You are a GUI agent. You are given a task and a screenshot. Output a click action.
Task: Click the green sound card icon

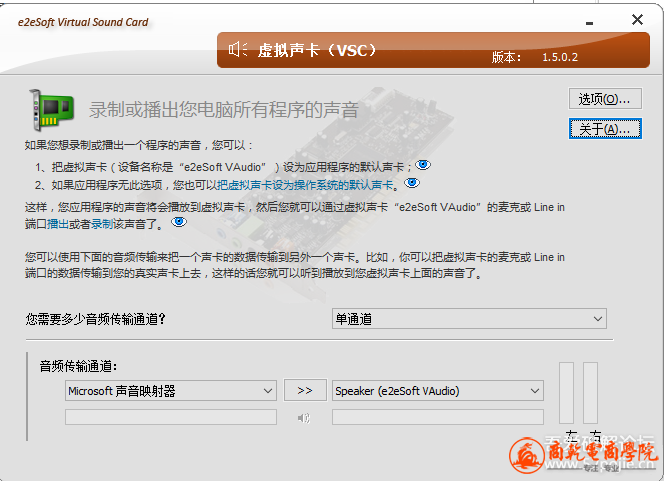(51, 110)
